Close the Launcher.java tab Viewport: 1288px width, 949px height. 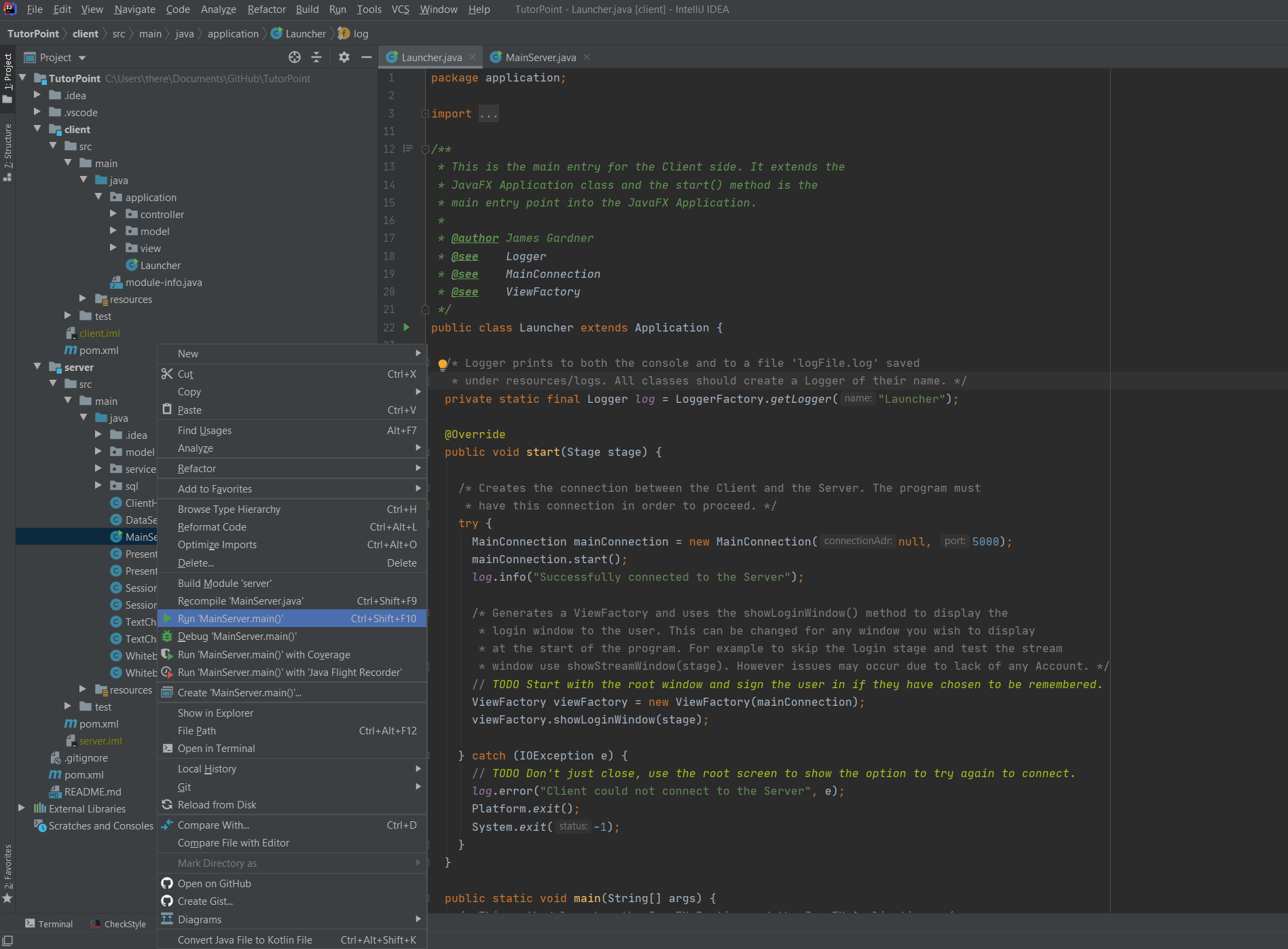[473, 57]
